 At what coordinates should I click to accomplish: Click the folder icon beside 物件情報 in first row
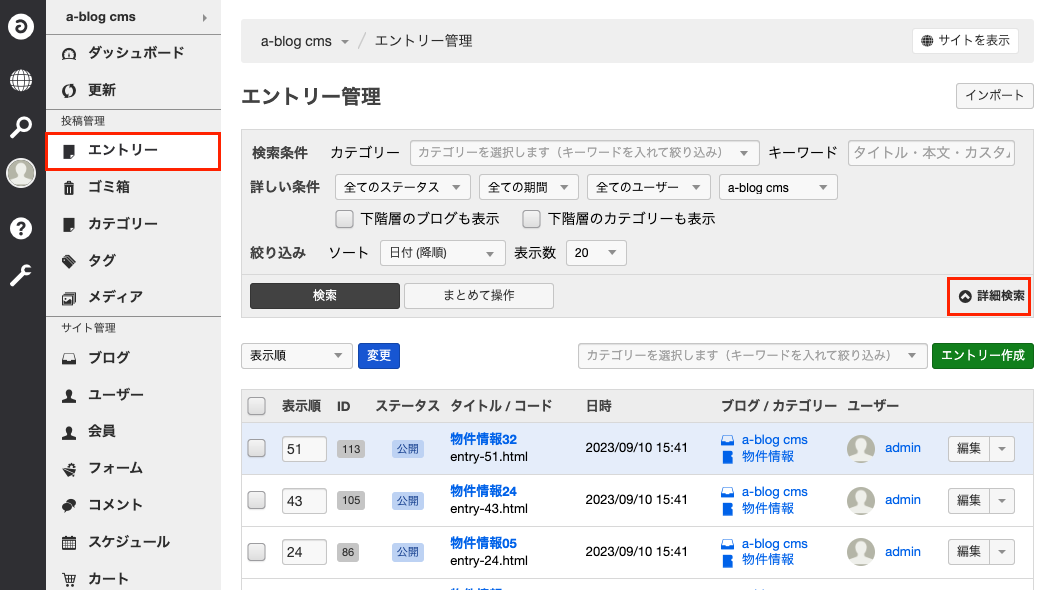coord(728,457)
